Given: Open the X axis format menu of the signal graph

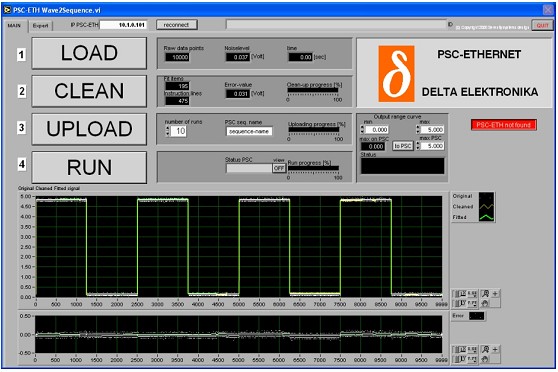Looking at the screenshot, I should tap(472, 294).
